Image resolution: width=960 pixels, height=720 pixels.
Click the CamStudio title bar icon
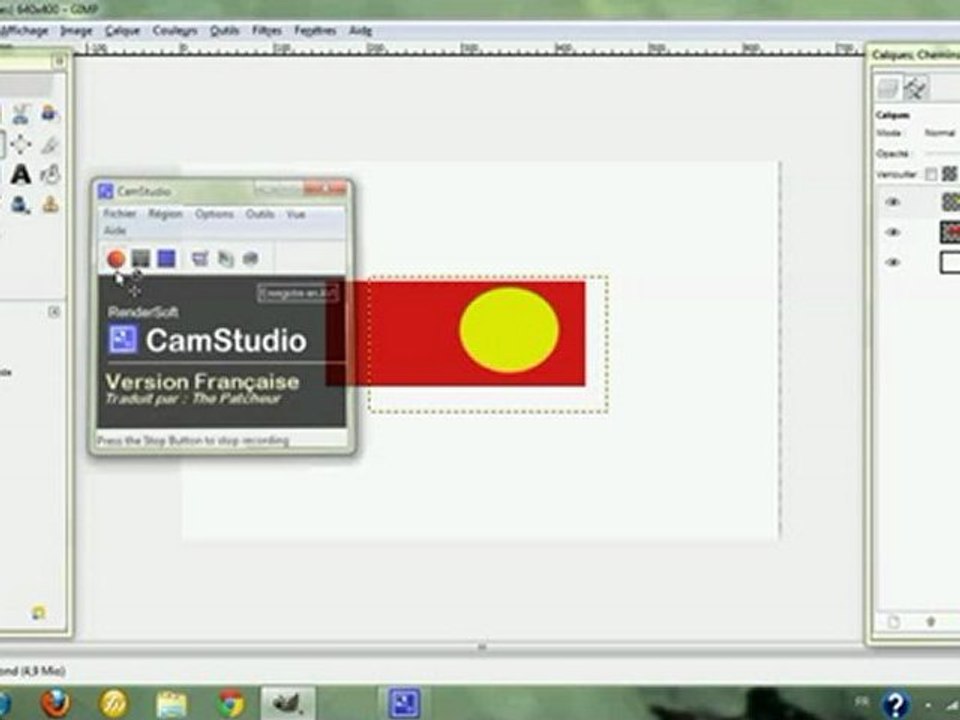pyautogui.click(x=105, y=191)
